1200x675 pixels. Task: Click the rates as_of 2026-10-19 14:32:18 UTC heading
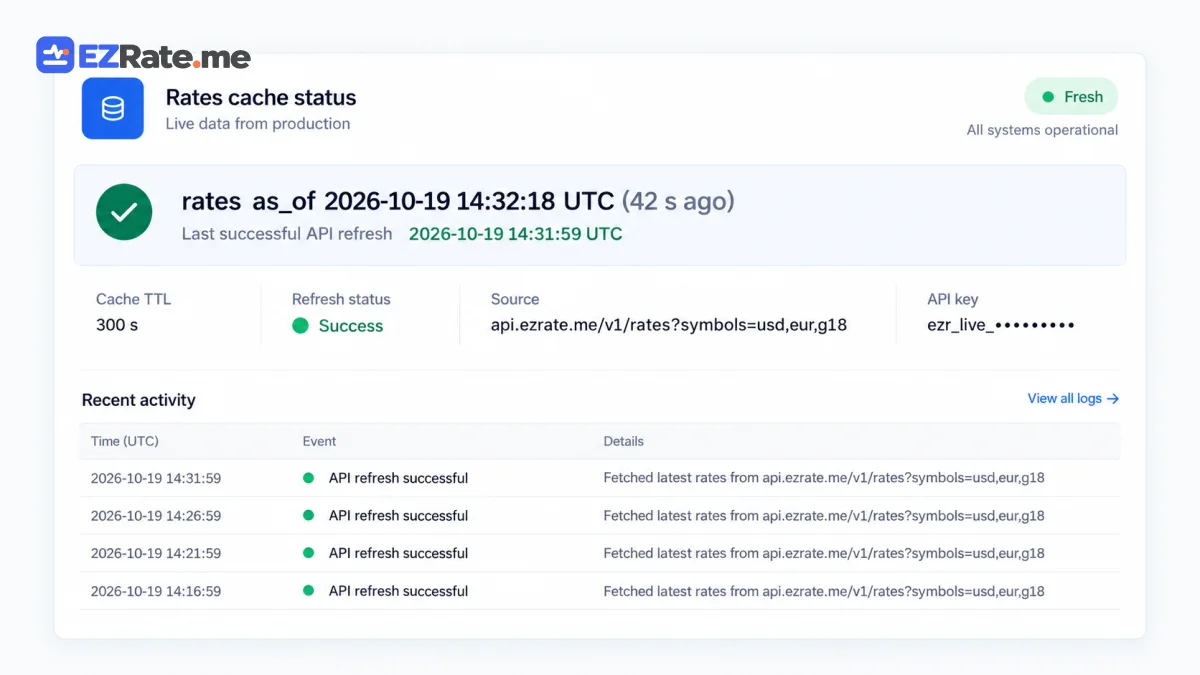tap(398, 201)
